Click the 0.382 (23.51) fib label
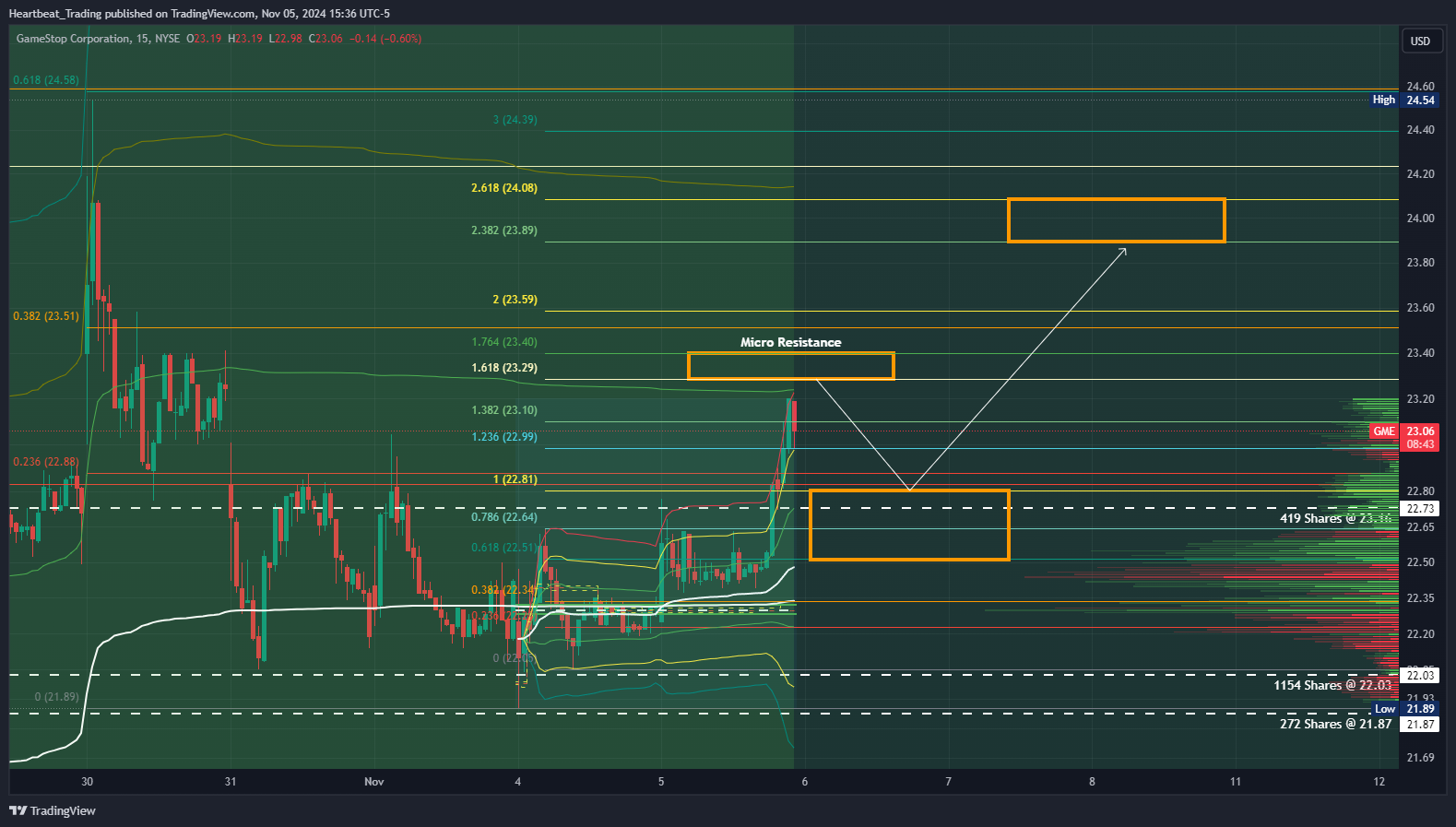The height and width of the screenshot is (827, 1456). click(46, 316)
